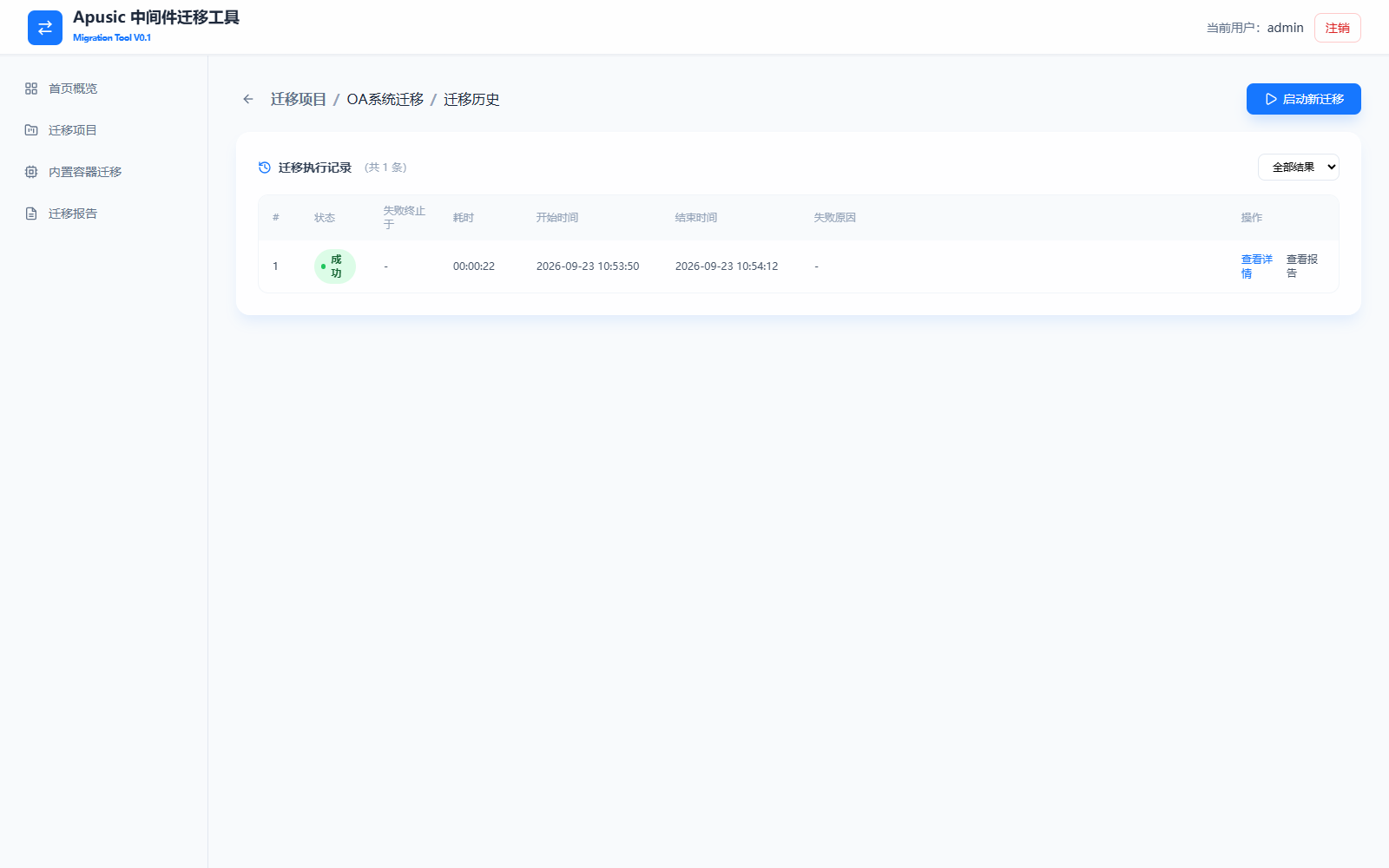Go back using the breadcrumb arrow
The image size is (1389, 868).
point(248,99)
